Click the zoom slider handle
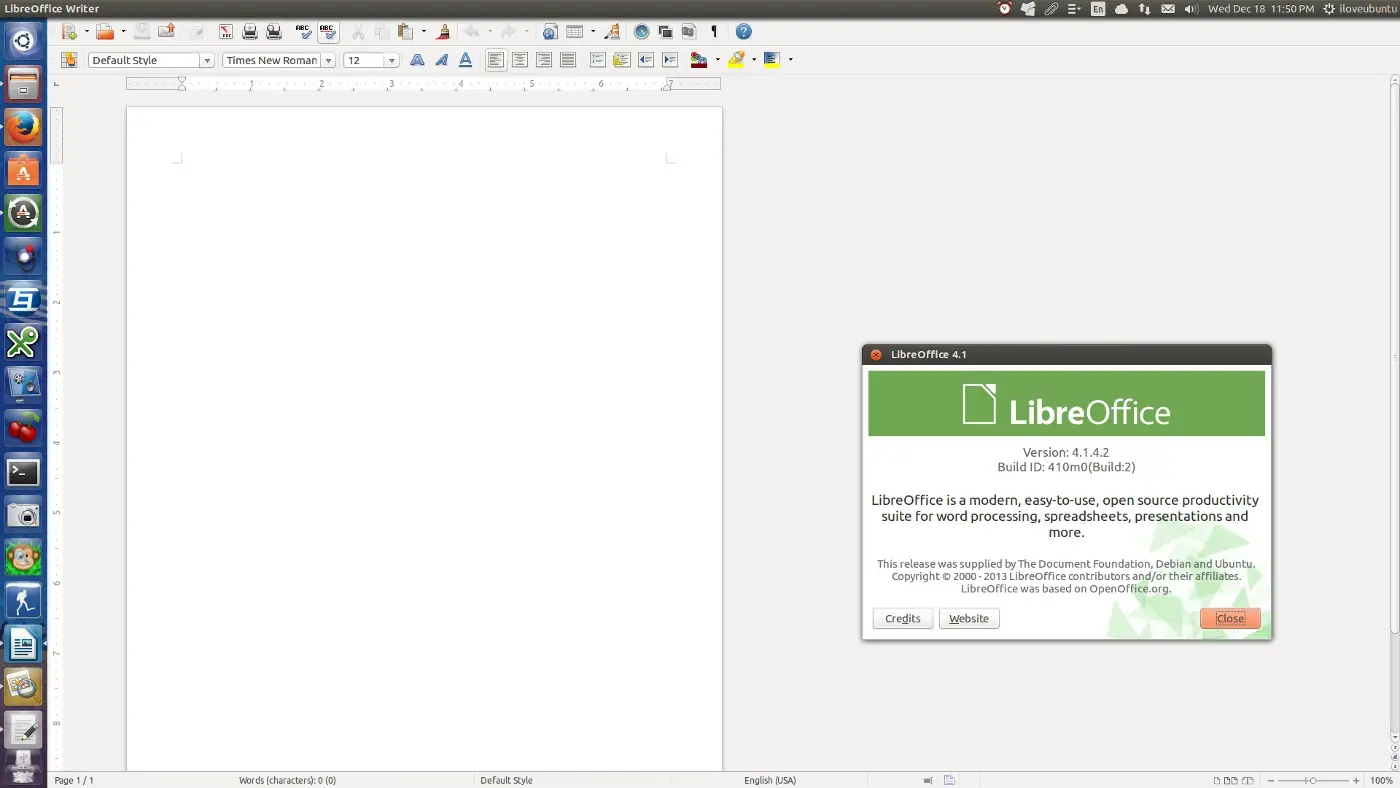The height and width of the screenshot is (788, 1400). (x=1313, y=780)
